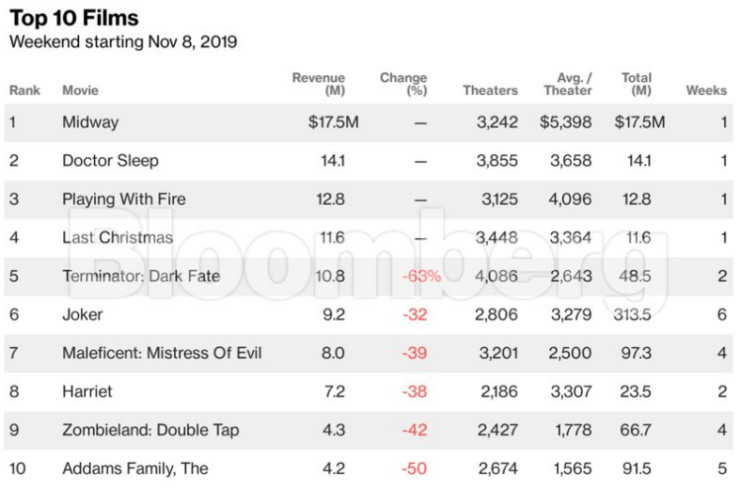
Task: Click the Addams Family, The title
Action: click(x=135, y=468)
